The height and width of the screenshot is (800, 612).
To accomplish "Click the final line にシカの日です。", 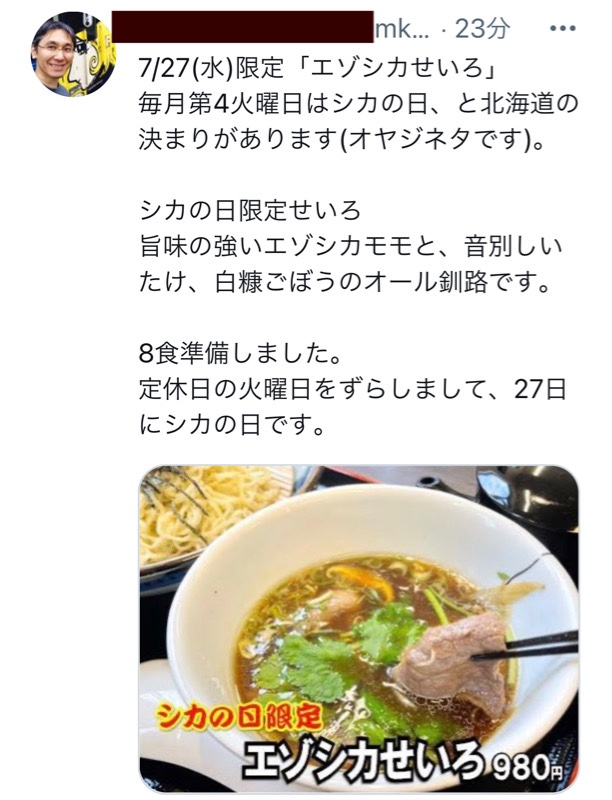I will click(x=232, y=425).
